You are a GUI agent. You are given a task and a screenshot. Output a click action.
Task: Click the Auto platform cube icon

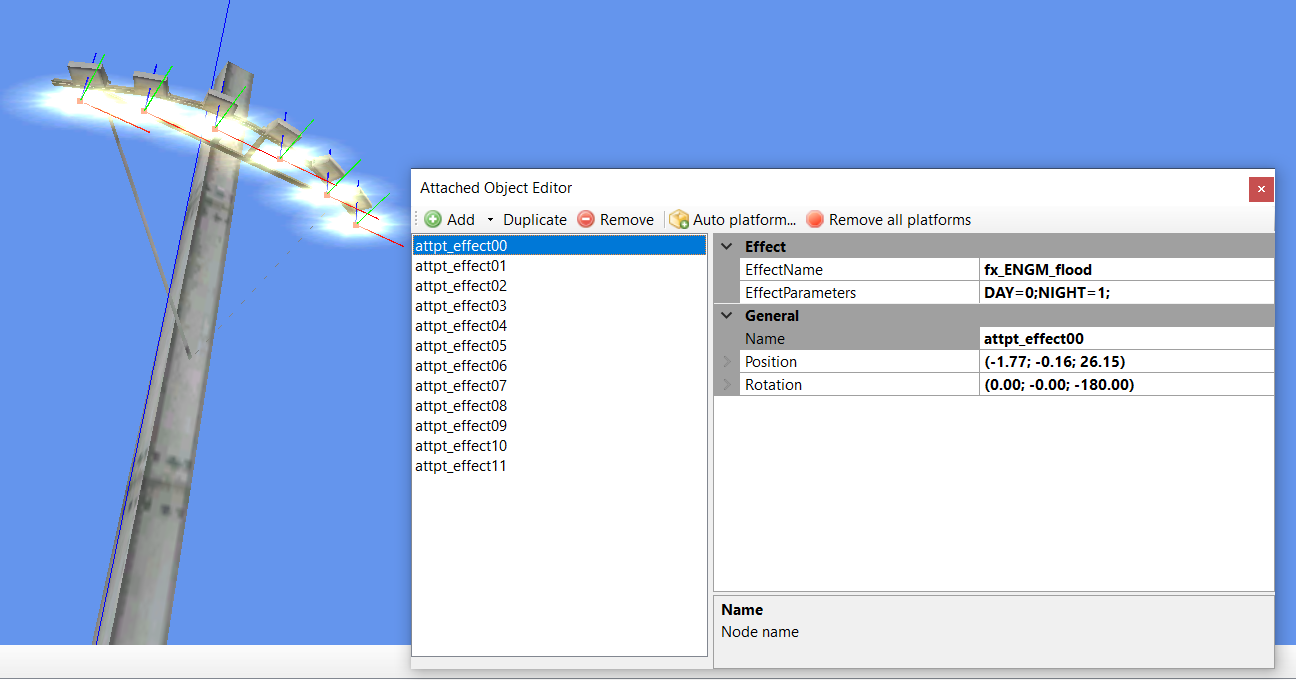pyautogui.click(x=679, y=220)
